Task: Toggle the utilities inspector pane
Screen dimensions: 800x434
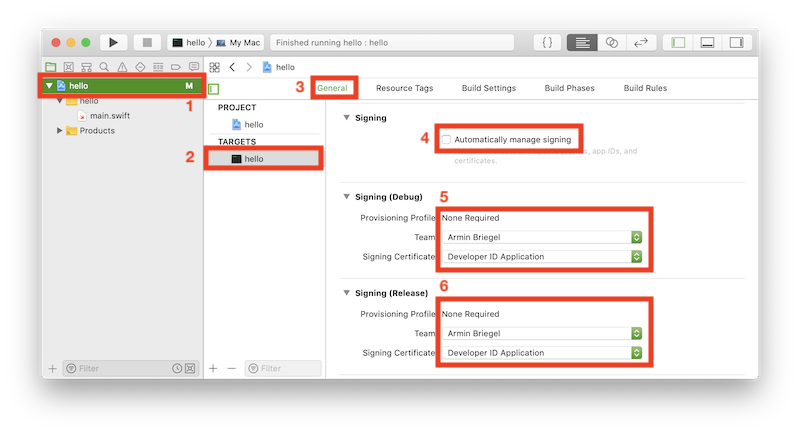Action: 736,42
